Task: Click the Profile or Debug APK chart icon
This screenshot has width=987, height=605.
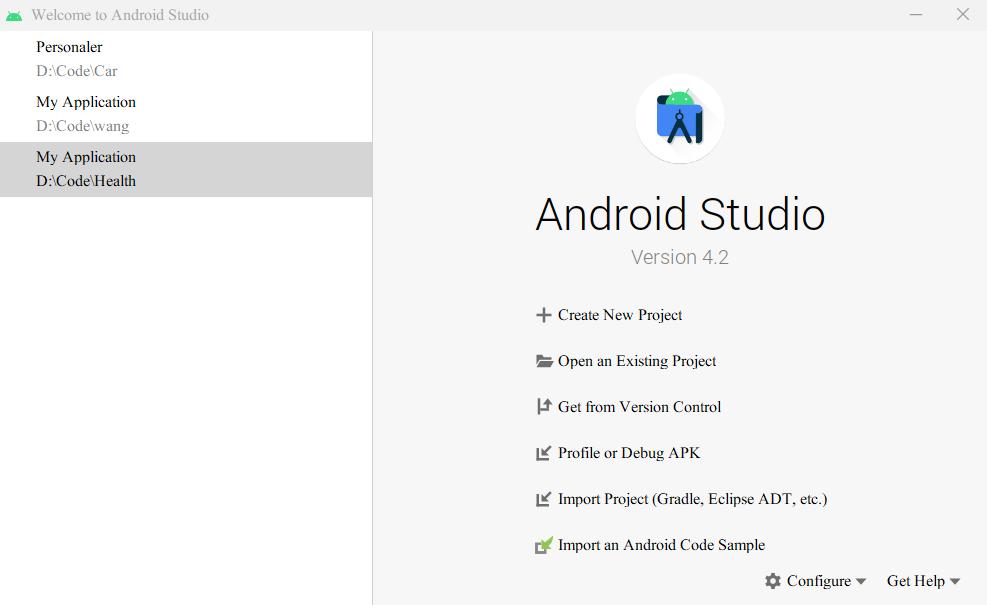Action: (544, 453)
